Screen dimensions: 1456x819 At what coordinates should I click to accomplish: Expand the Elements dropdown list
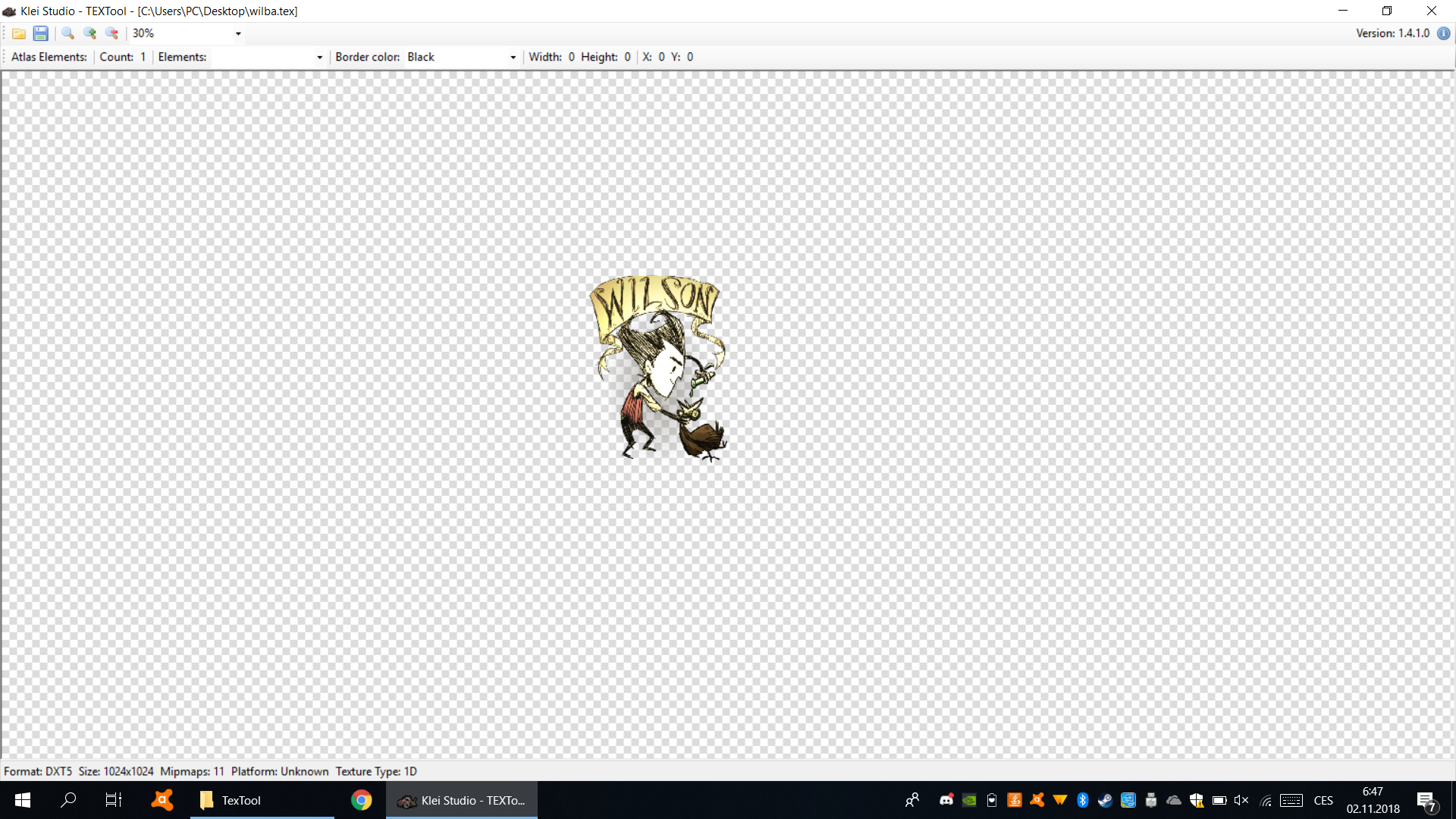click(319, 57)
